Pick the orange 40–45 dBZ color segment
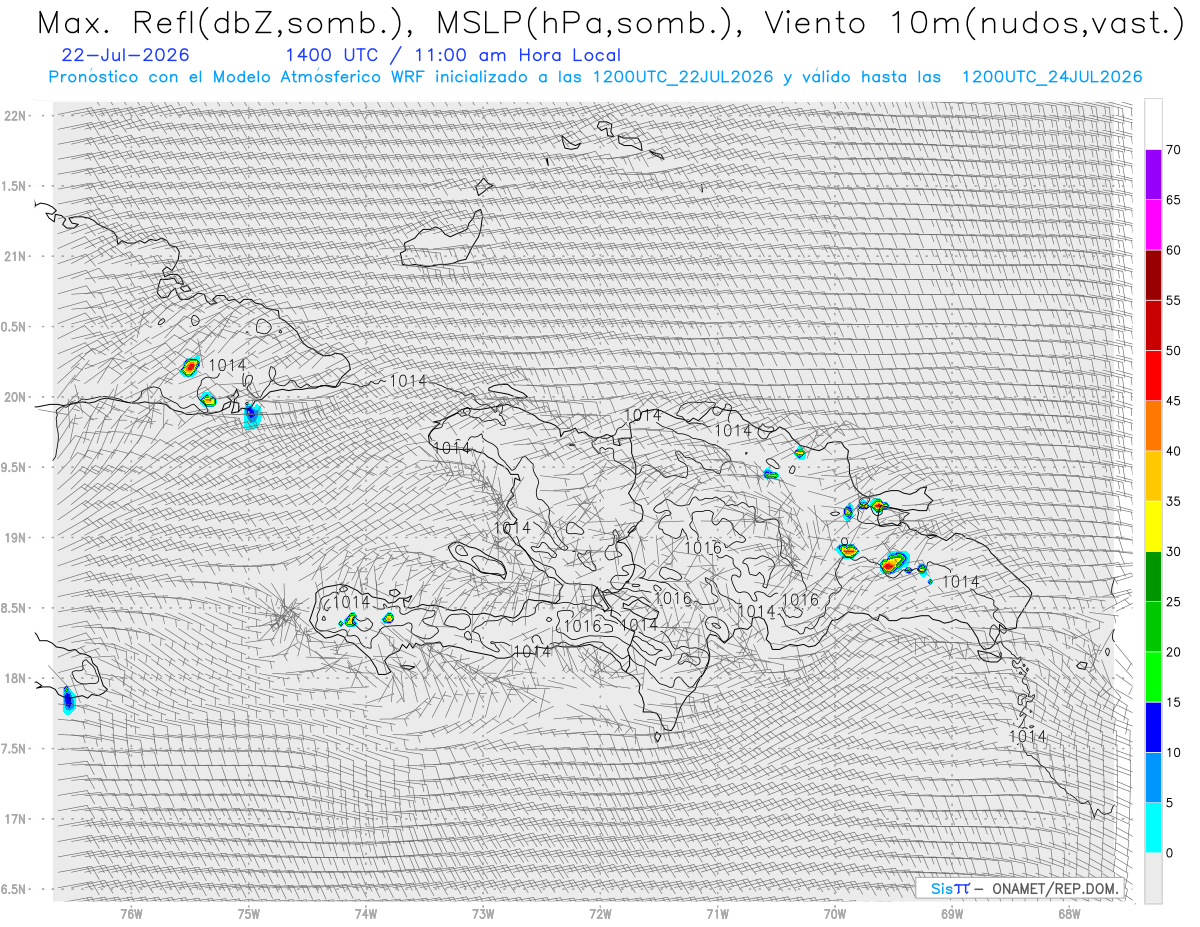 1153,426
